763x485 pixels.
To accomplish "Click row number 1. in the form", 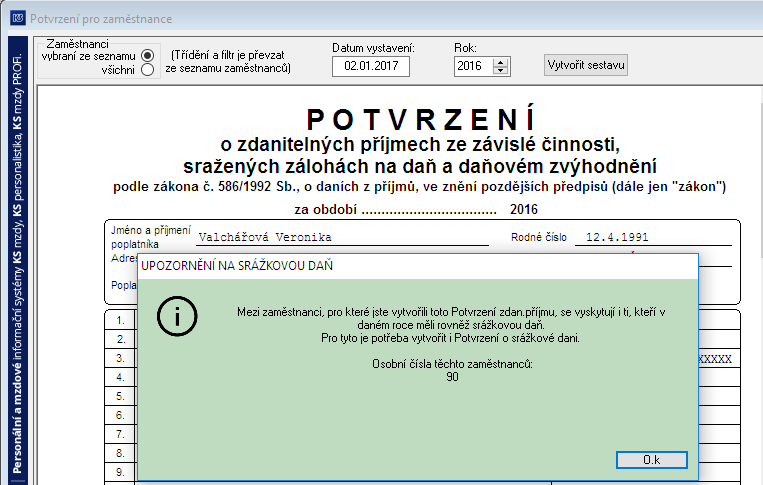I will point(120,321).
